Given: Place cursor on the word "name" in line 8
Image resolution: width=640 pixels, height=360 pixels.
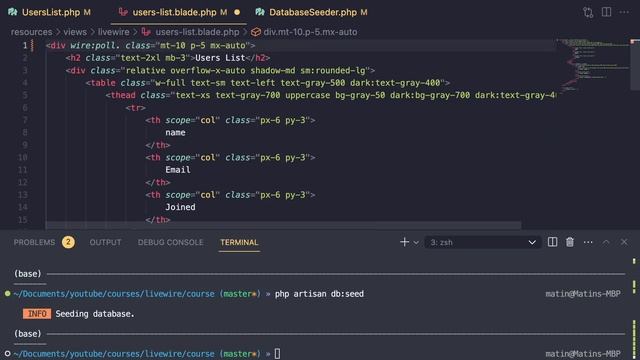Looking at the screenshot, I should tap(175, 132).
